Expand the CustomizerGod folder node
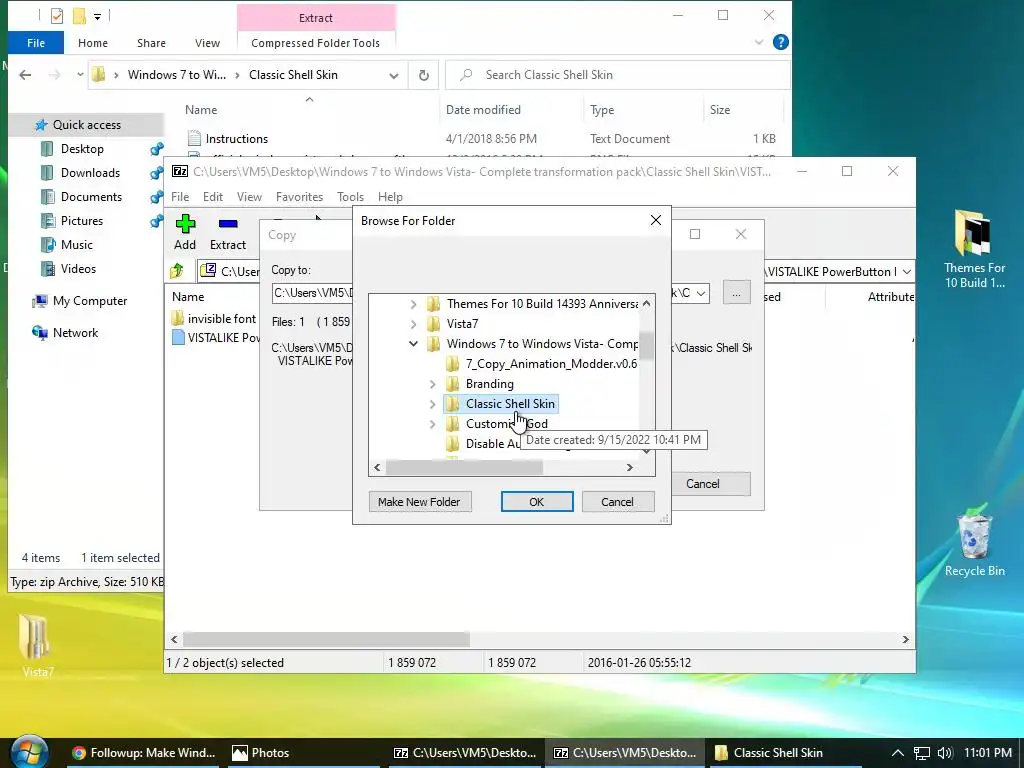This screenshot has width=1024, height=768. pos(432,424)
